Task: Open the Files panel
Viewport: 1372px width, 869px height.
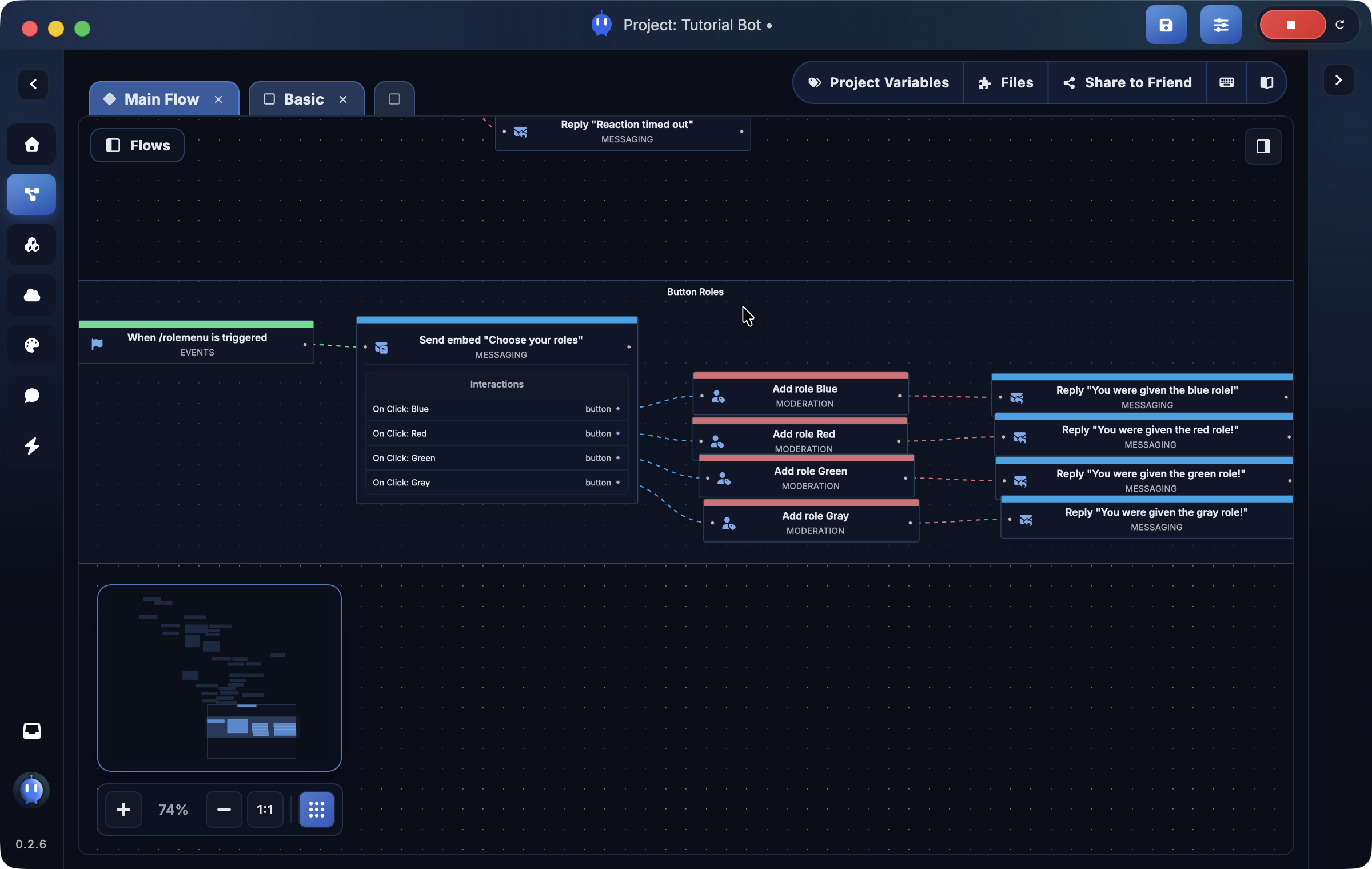Action: tap(1006, 83)
